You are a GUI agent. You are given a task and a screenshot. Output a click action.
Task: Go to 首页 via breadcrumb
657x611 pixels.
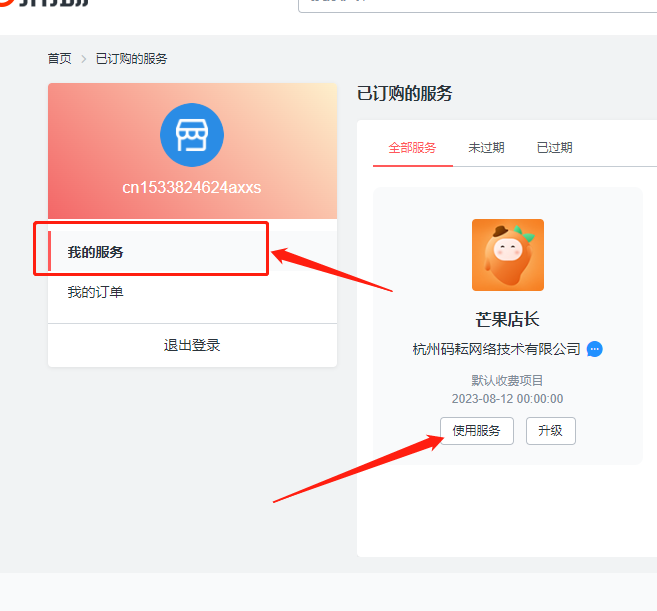tap(60, 59)
